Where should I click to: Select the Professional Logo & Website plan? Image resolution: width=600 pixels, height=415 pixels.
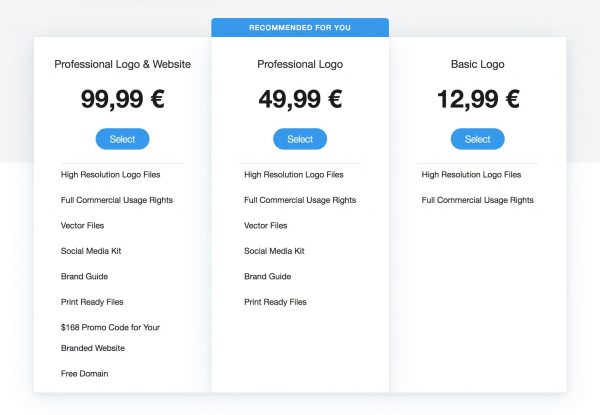tap(122, 139)
